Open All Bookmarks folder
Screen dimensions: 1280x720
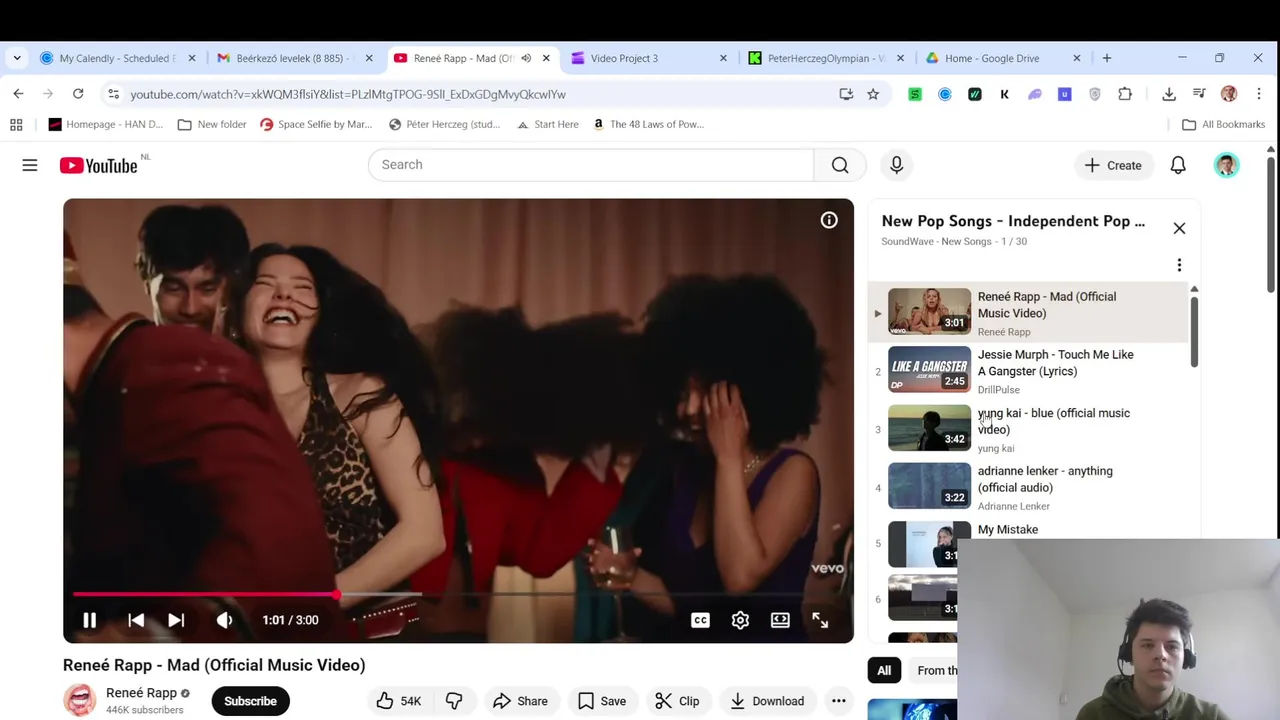coord(1224,124)
